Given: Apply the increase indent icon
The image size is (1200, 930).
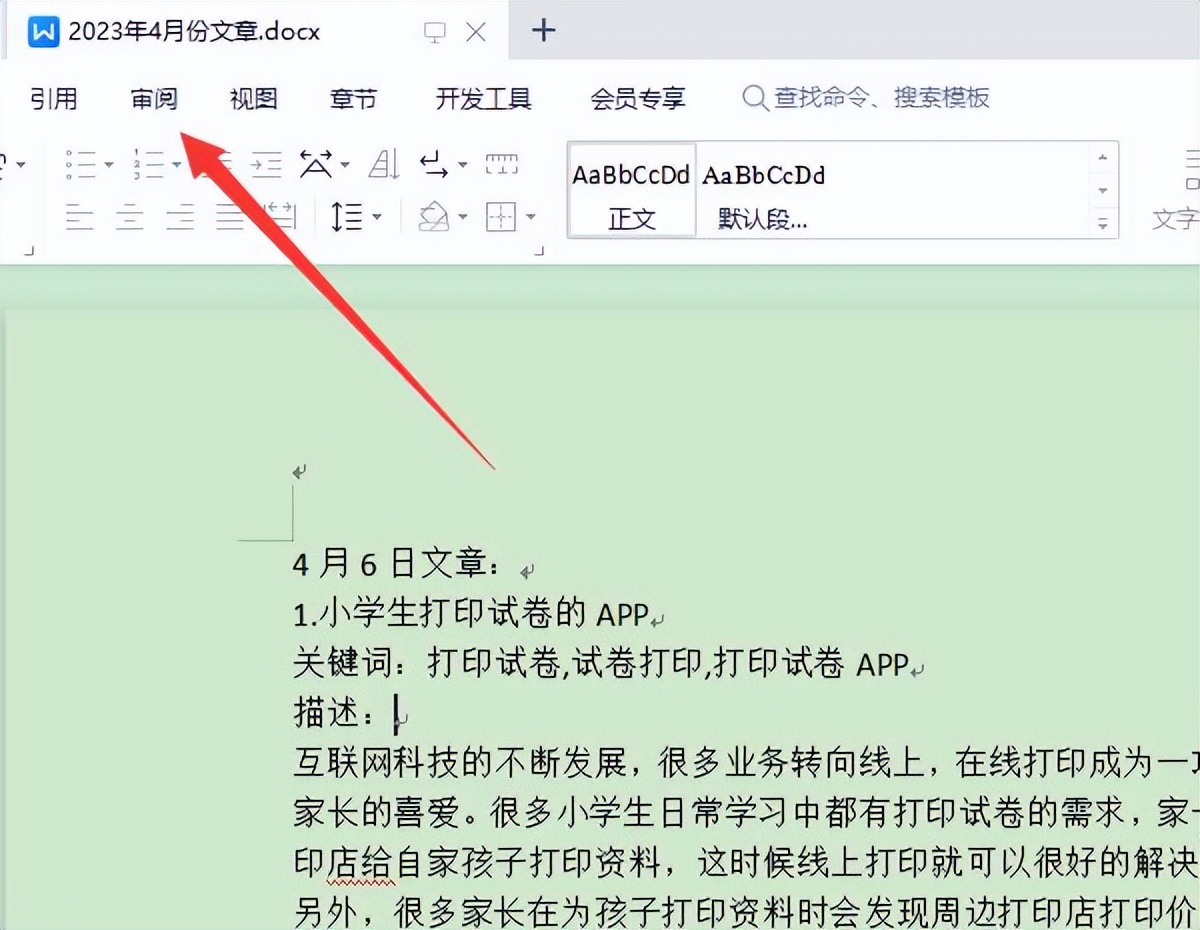Looking at the screenshot, I should [266, 163].
